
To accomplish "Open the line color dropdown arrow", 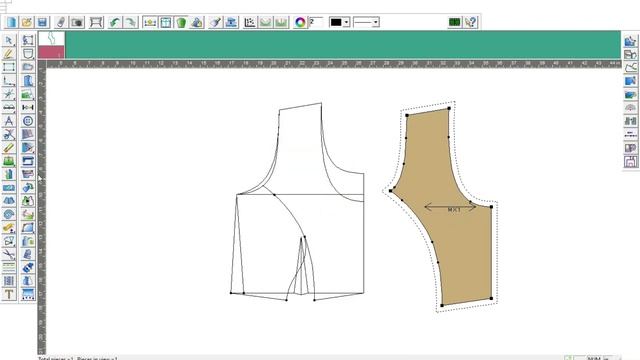I will click(x=346, y=22).
